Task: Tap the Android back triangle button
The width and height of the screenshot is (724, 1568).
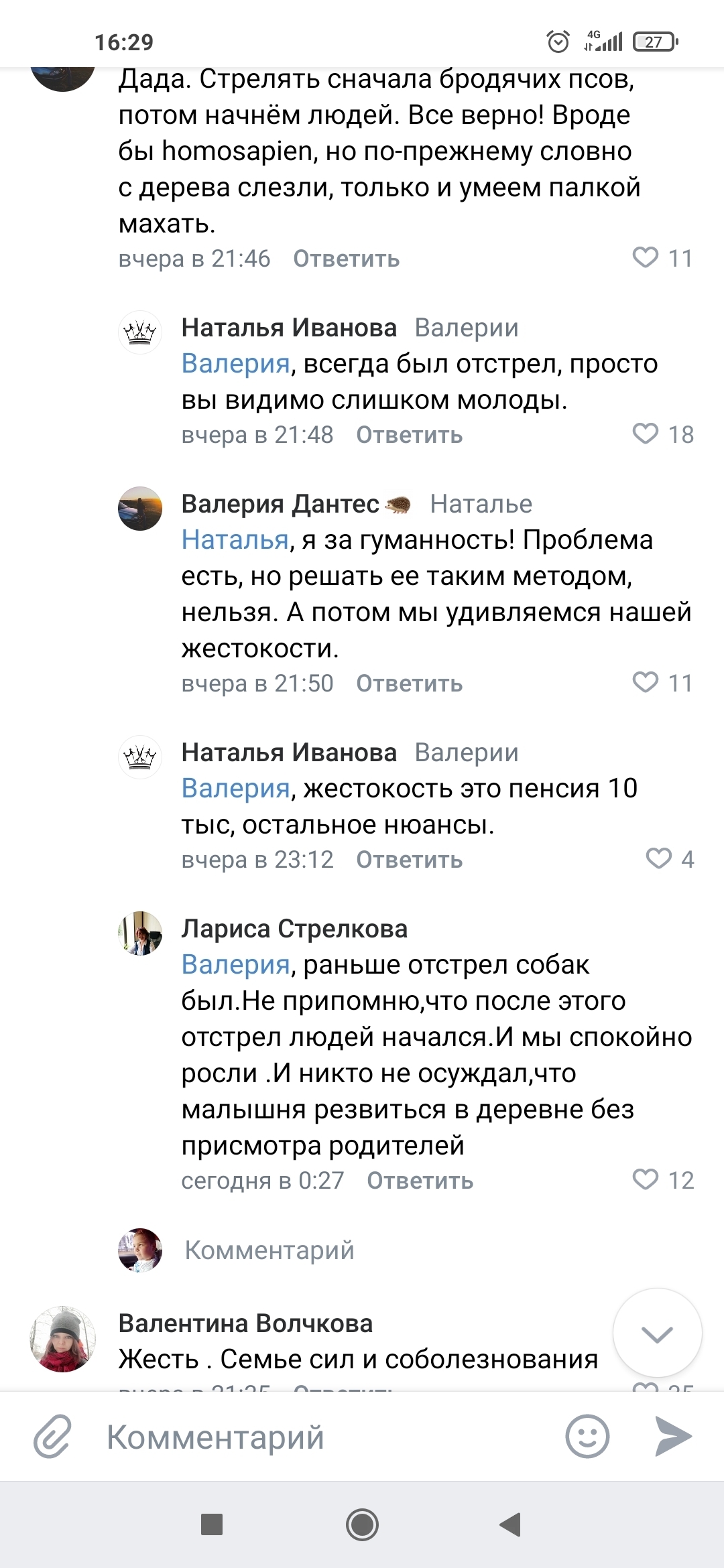Action: coord(511,1524)
